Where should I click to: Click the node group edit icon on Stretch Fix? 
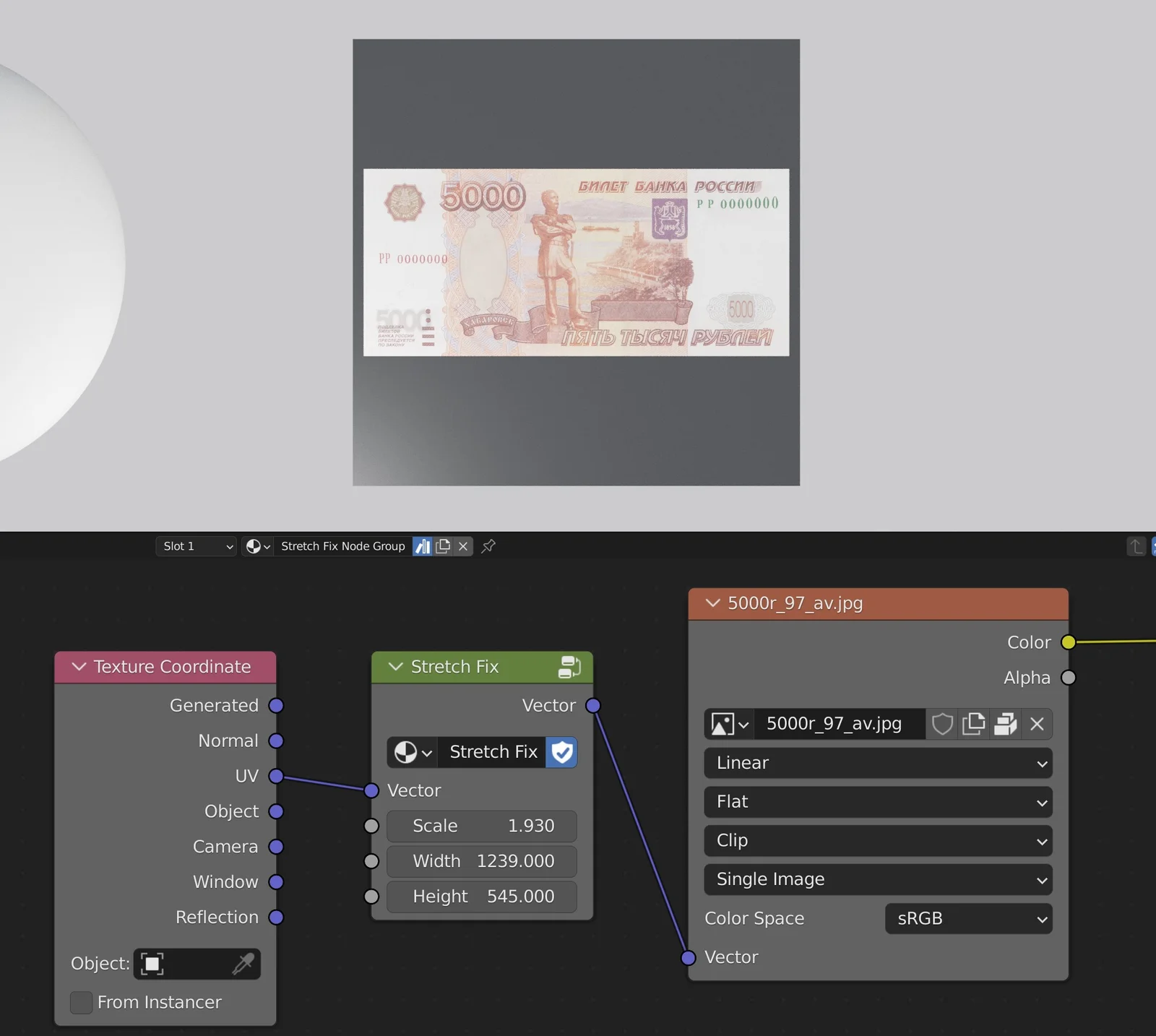pyautogui.click(x=571, y=667)
